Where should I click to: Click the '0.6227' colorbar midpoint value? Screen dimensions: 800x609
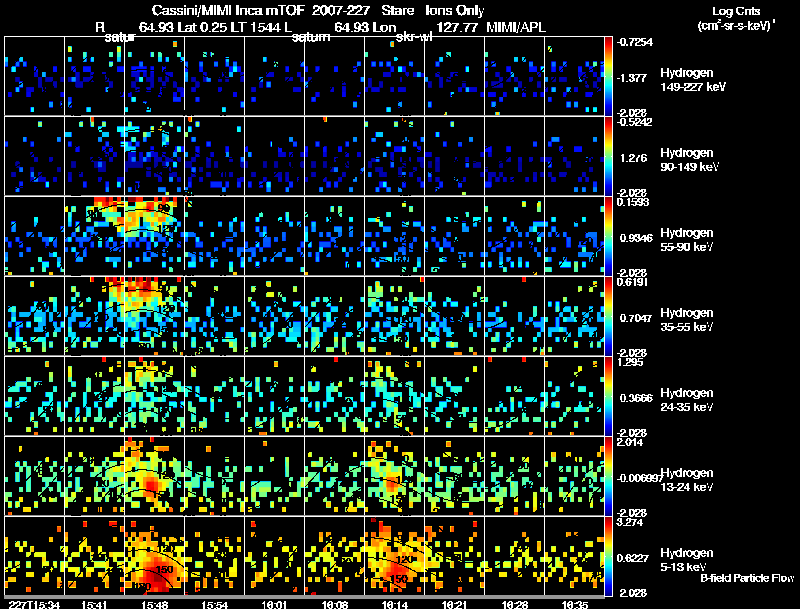[x=633, y=558]
